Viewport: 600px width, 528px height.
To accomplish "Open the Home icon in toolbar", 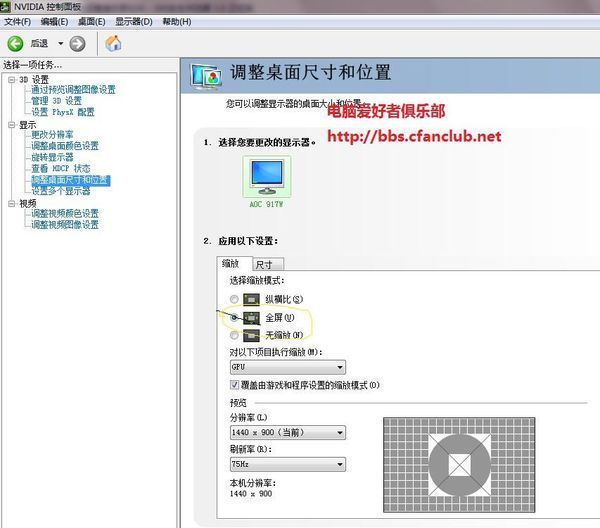I will coord(113,43).
